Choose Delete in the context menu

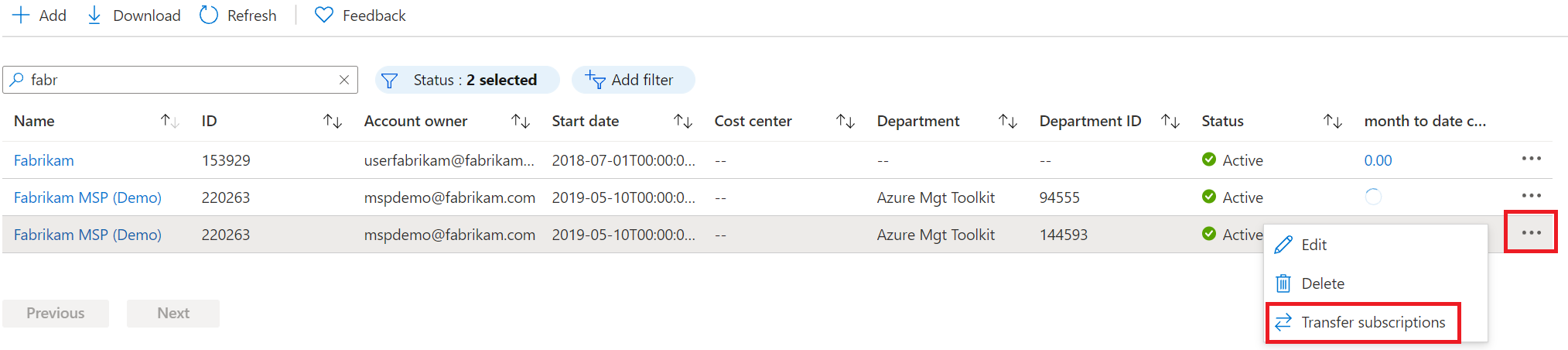[1322, 283]
